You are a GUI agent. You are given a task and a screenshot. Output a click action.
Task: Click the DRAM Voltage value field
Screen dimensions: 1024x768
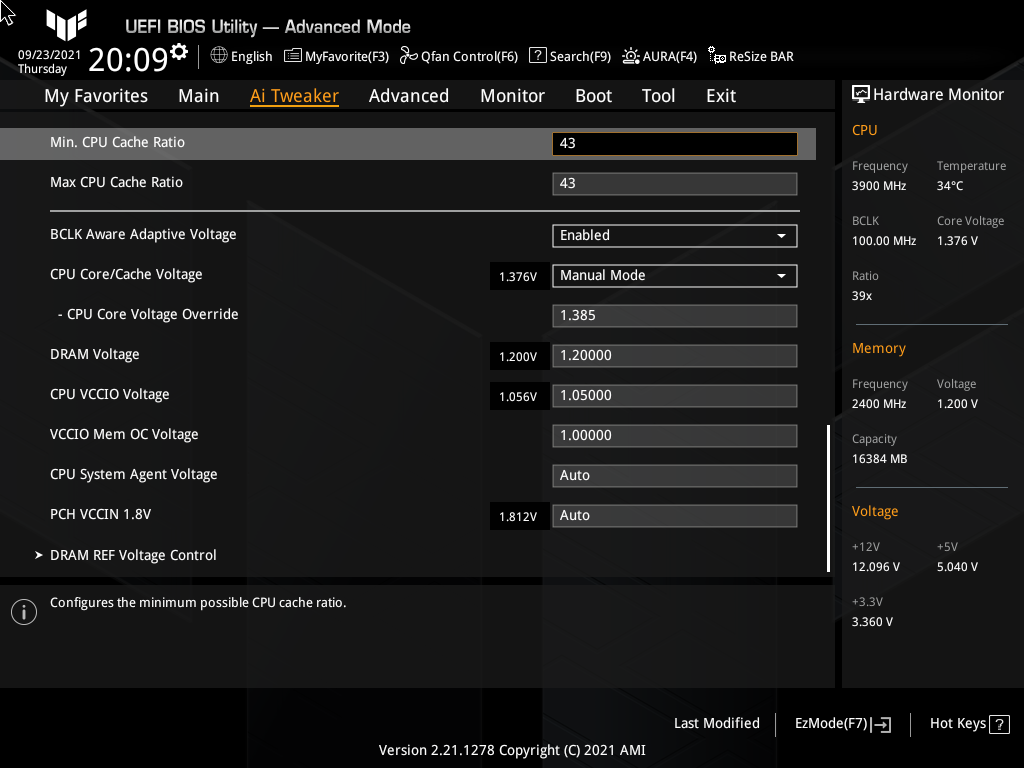click(675, 356)
